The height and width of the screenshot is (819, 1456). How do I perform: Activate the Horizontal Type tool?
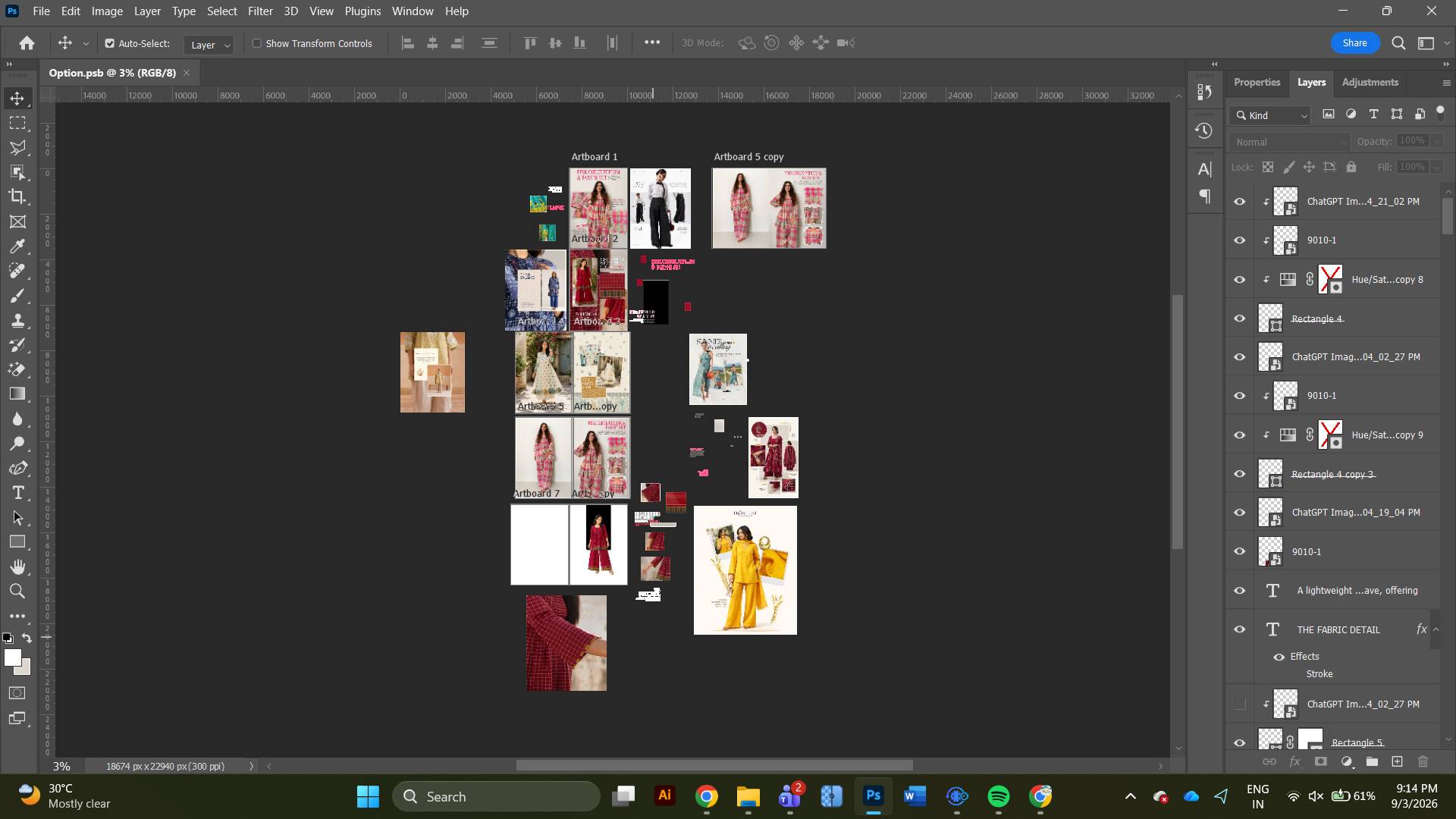17,493
